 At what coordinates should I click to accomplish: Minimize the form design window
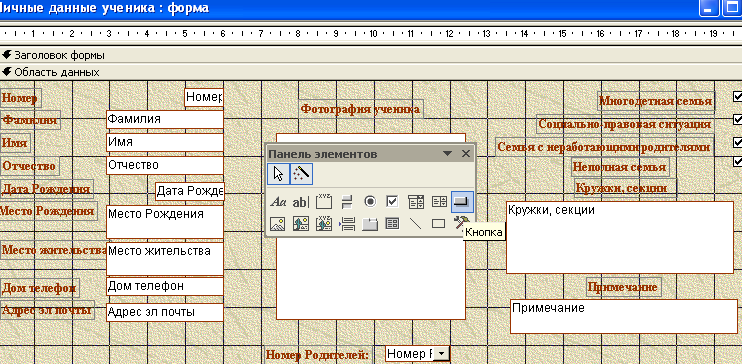tap(708, 8)
